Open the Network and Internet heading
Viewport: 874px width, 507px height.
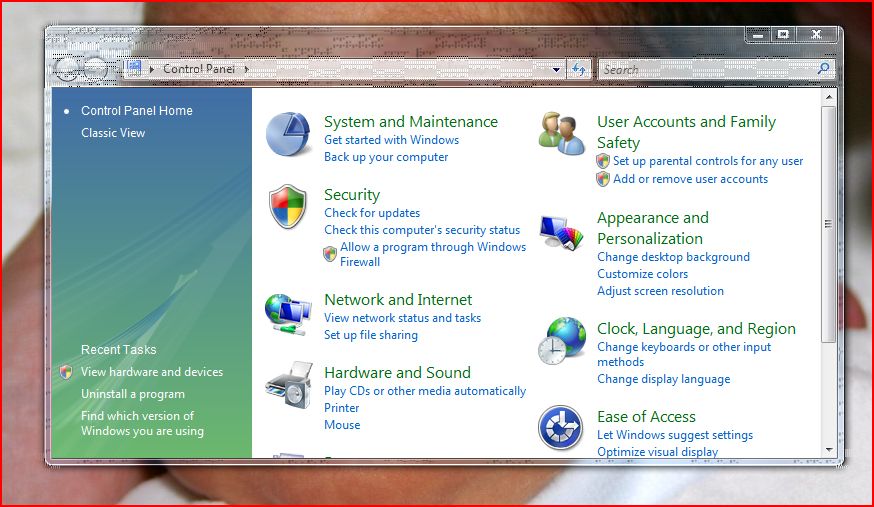tap(398, 300)
